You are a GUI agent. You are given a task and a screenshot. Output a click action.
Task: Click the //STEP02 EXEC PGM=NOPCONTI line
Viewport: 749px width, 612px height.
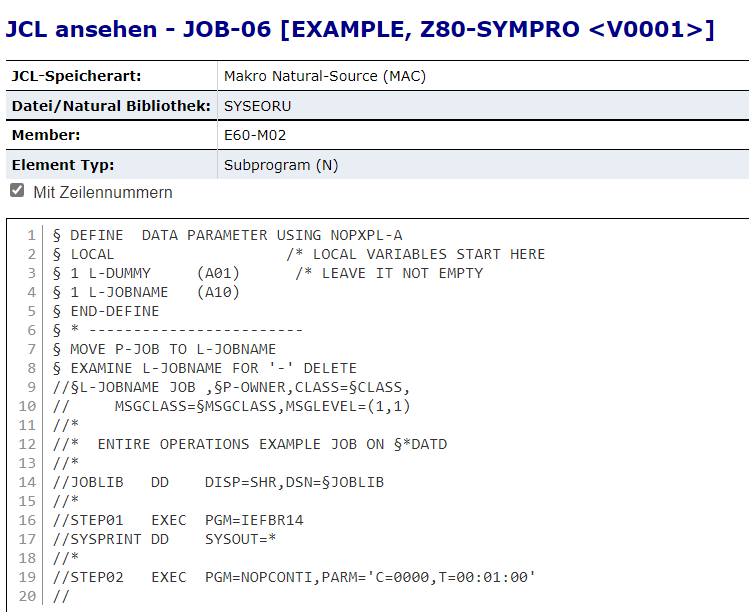pos(294,577)
